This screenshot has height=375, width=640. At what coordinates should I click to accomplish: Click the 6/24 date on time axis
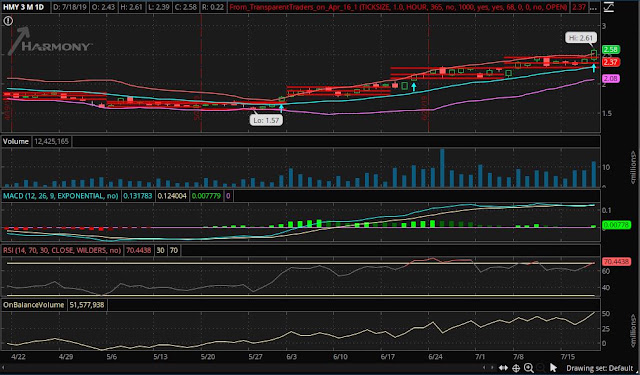pyautogui.click(x=436, y=357)
